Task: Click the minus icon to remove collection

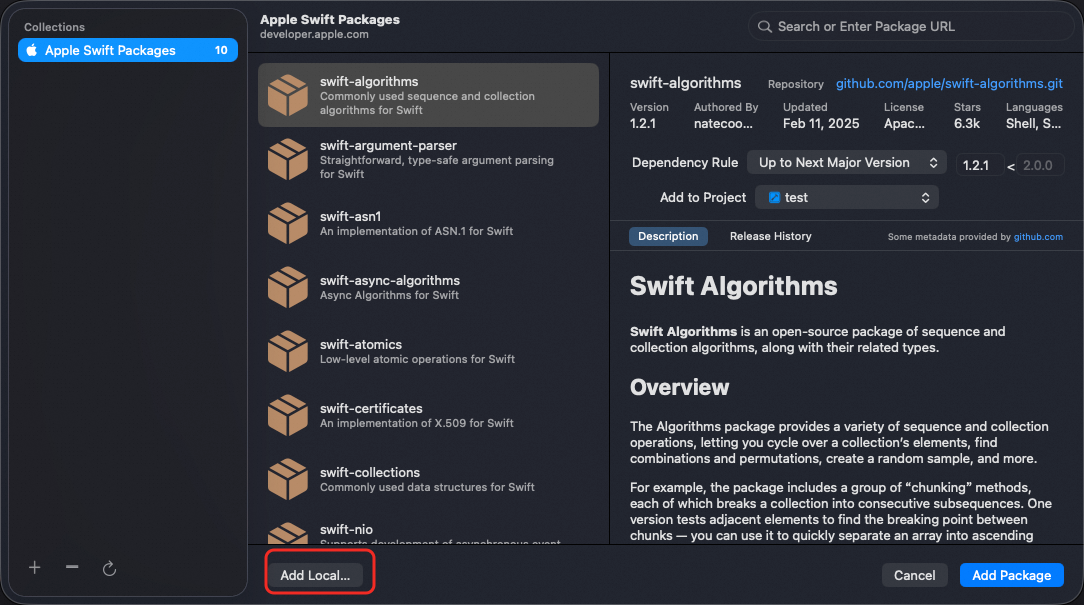Action: click(x=72, y=568)
